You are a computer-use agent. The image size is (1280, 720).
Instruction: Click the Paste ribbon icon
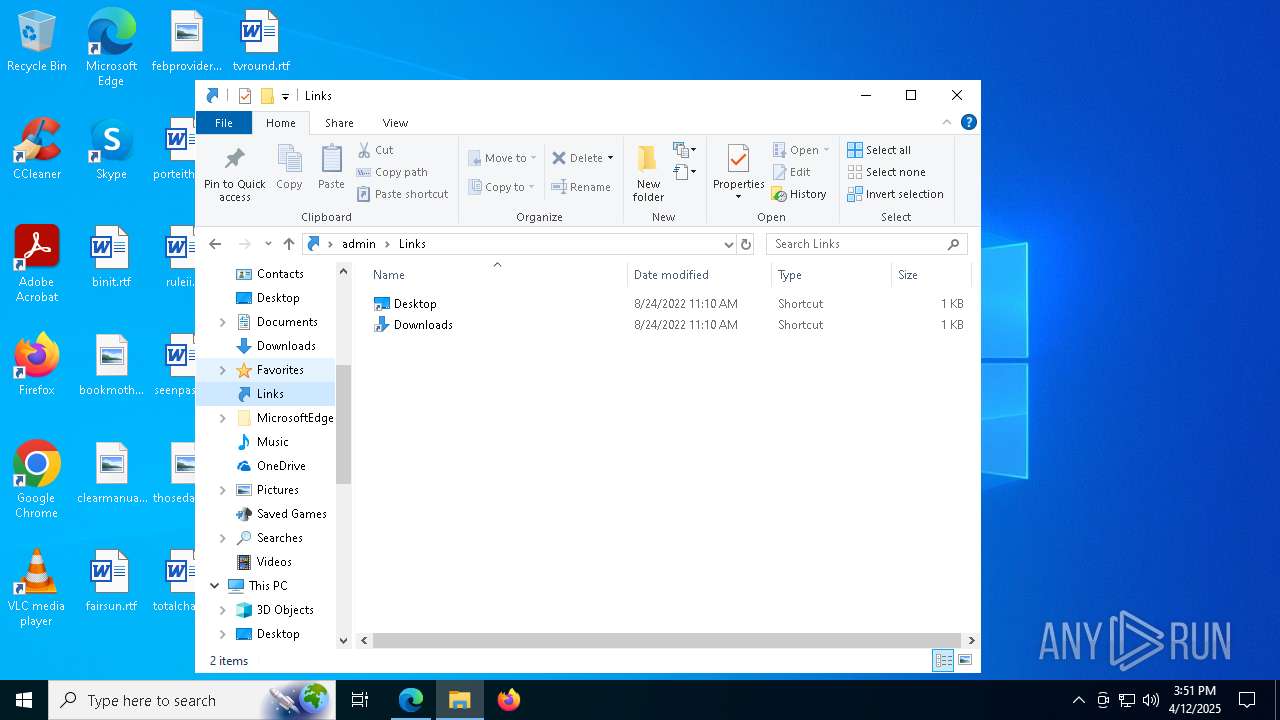(331, 167)
